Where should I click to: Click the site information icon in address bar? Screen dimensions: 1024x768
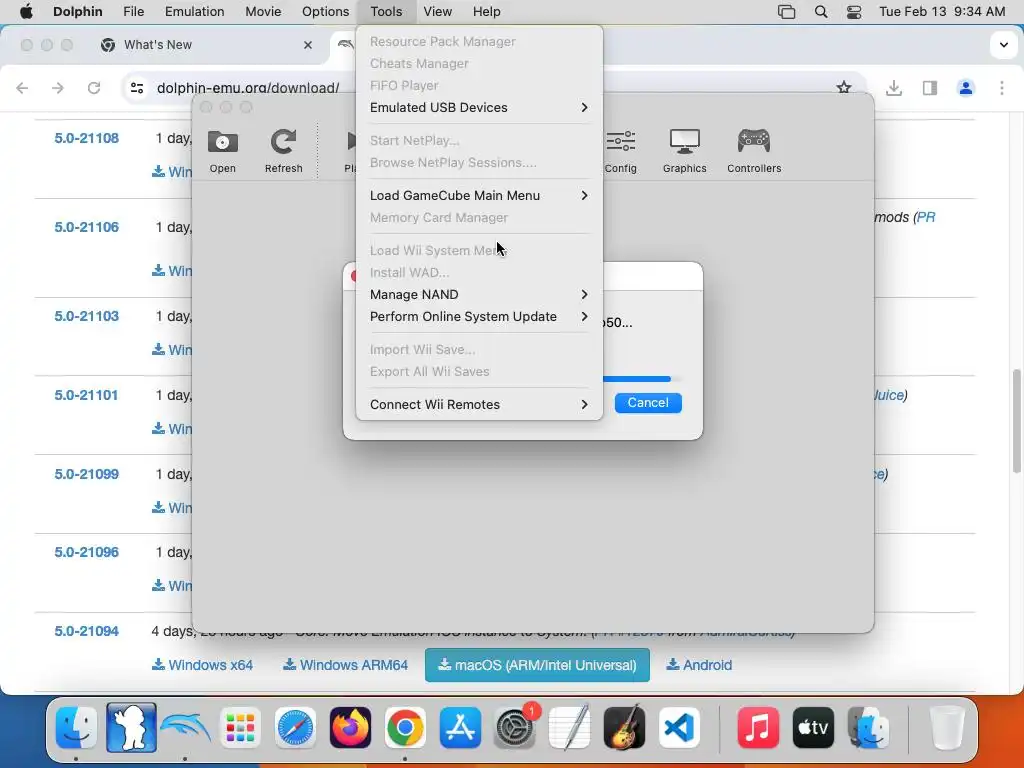(x=137, y=88)
